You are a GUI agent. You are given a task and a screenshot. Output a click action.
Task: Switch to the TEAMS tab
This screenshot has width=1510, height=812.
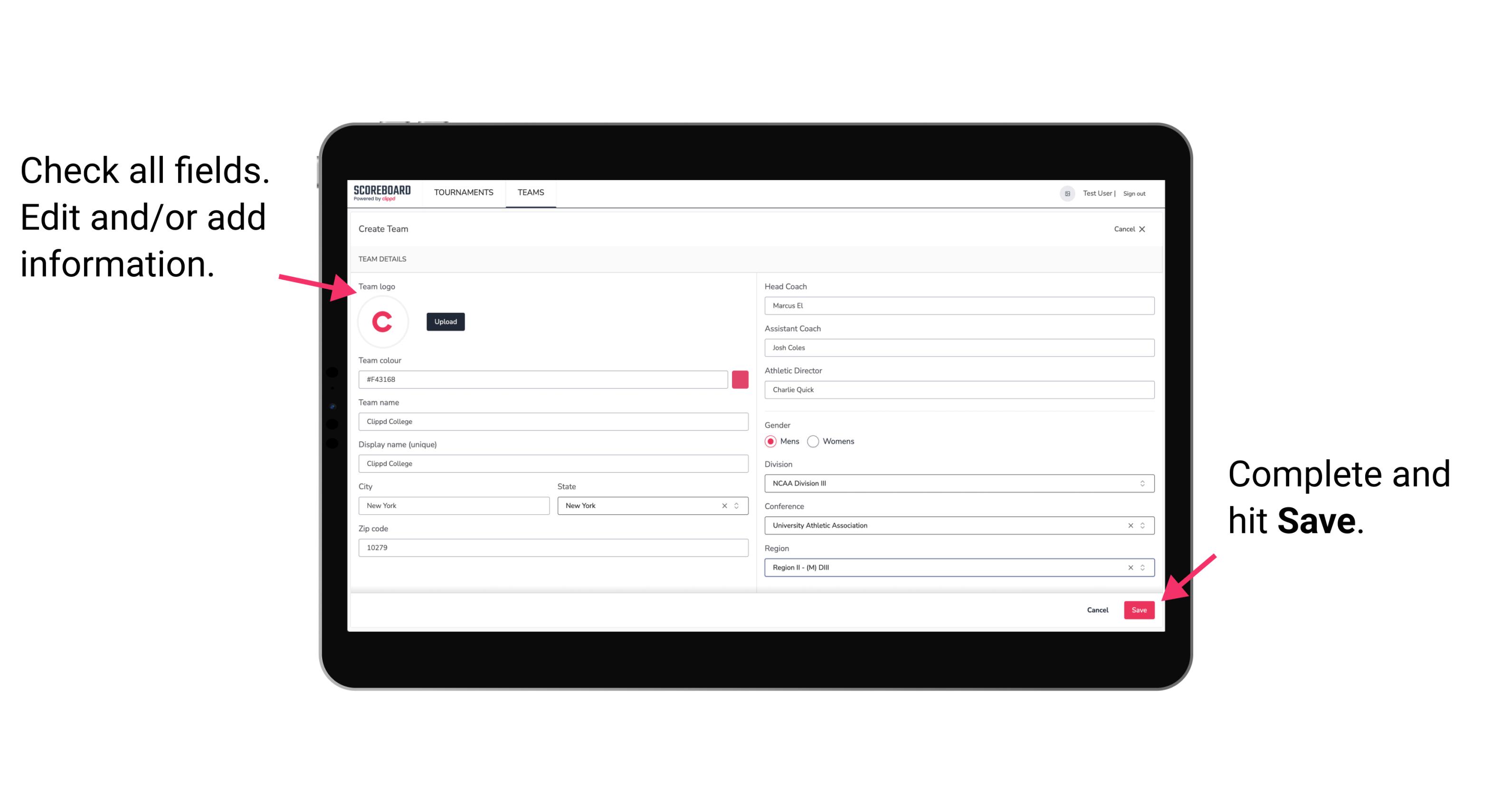tap(531, 192)
